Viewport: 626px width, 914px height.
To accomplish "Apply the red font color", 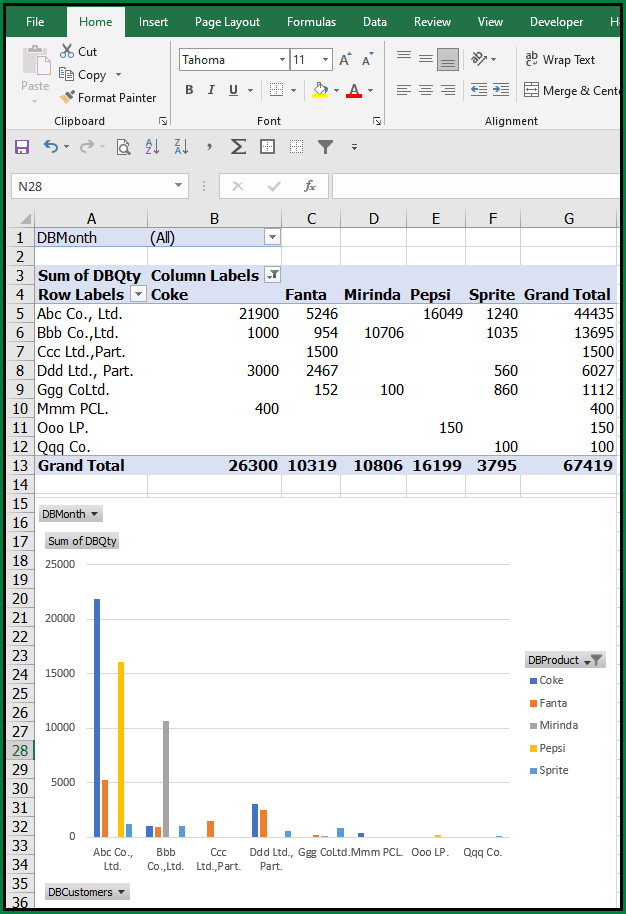I will tap(354, 90).
